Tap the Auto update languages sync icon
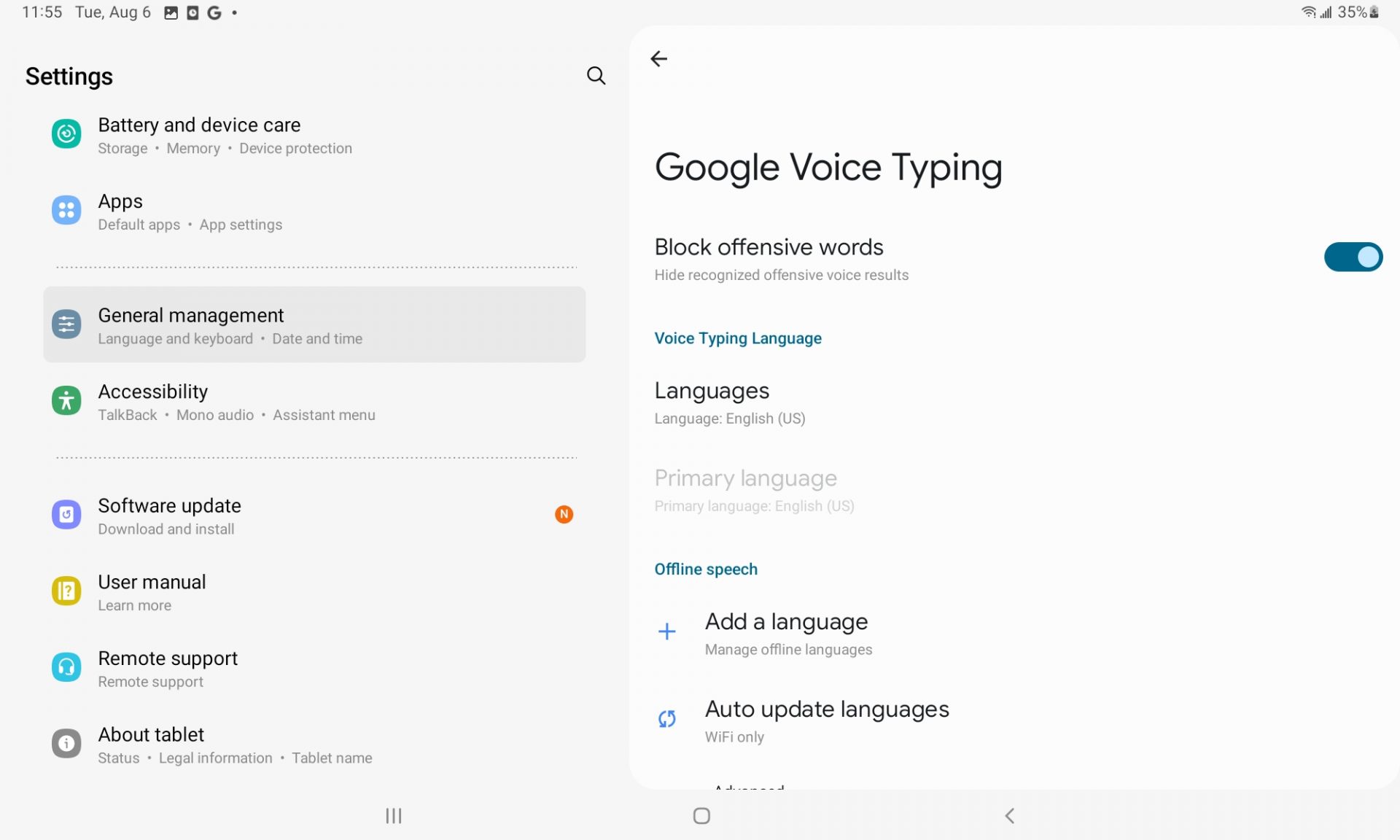The height and width of the screenshot is (840, 1400). [x=666, y=719]
